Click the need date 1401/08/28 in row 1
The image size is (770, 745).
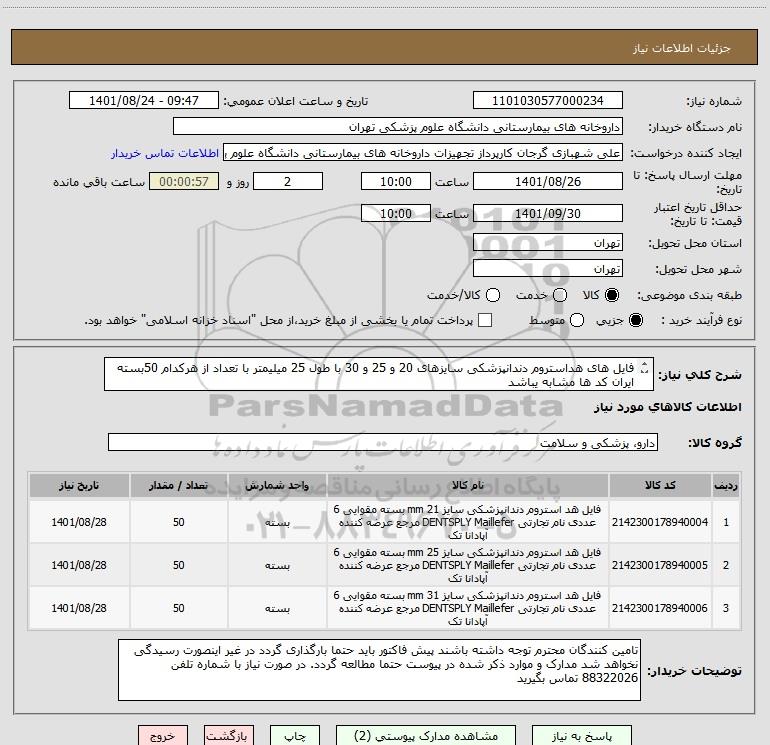79,522
